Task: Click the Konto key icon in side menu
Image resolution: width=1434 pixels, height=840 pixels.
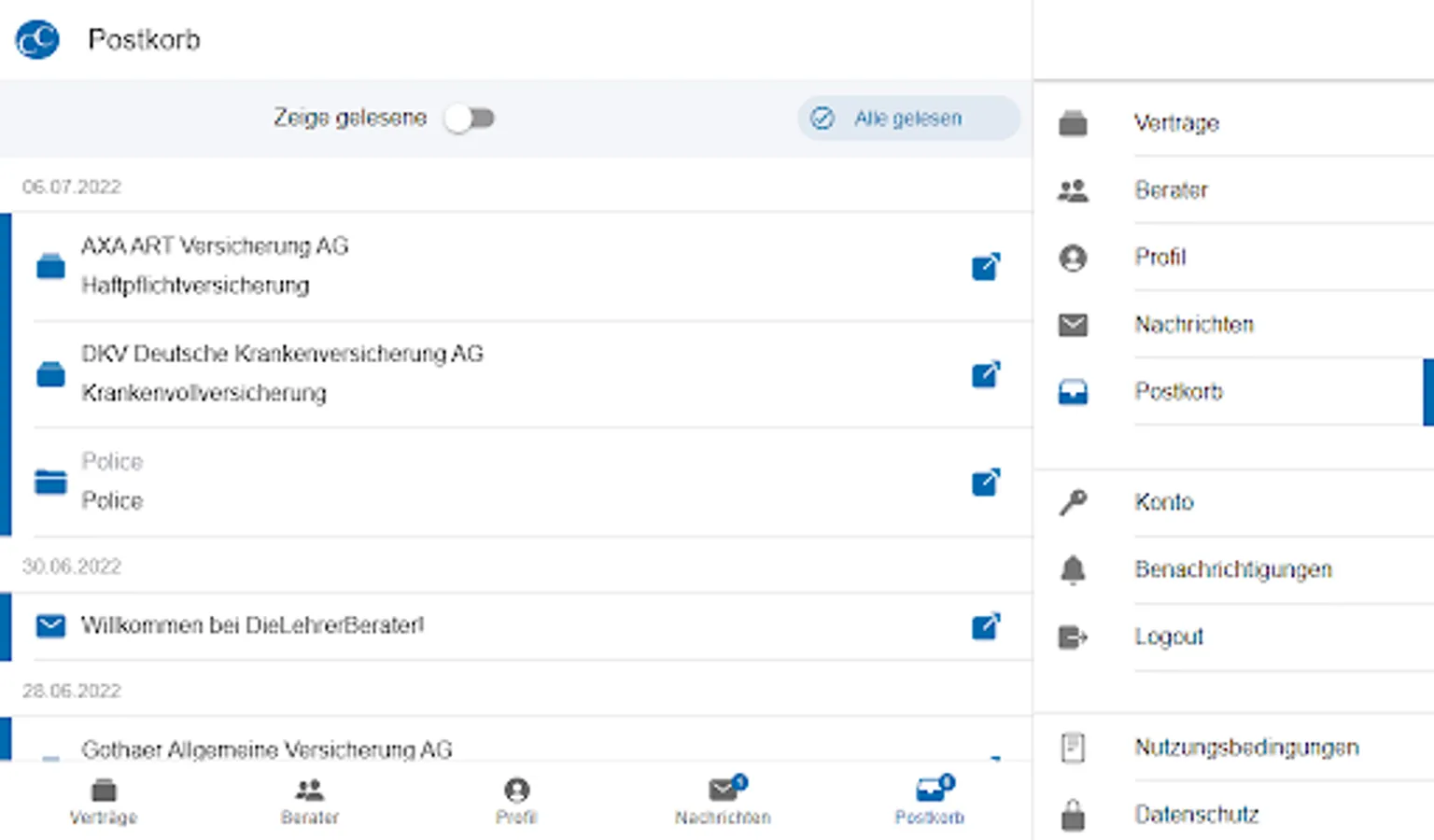Action: click(1073, 502)
